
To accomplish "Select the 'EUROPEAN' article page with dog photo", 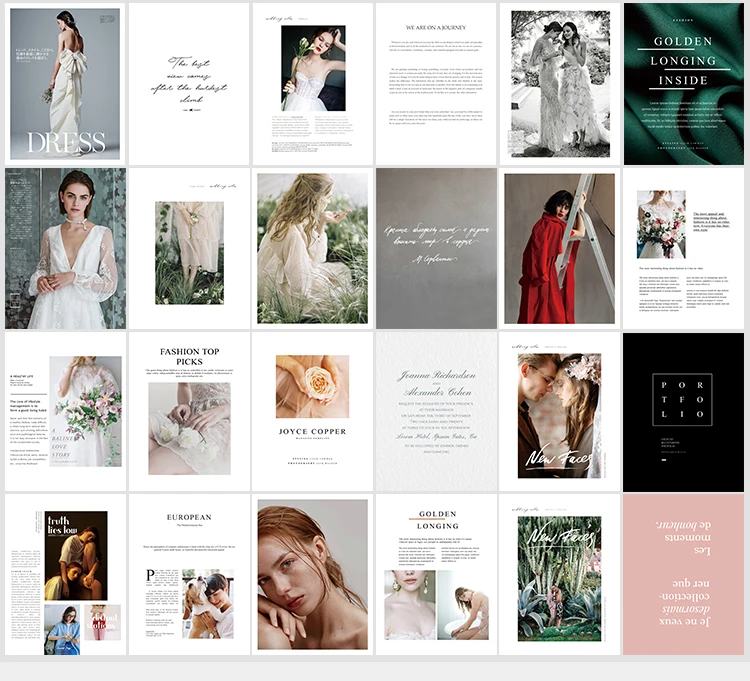I will (189, 574).
